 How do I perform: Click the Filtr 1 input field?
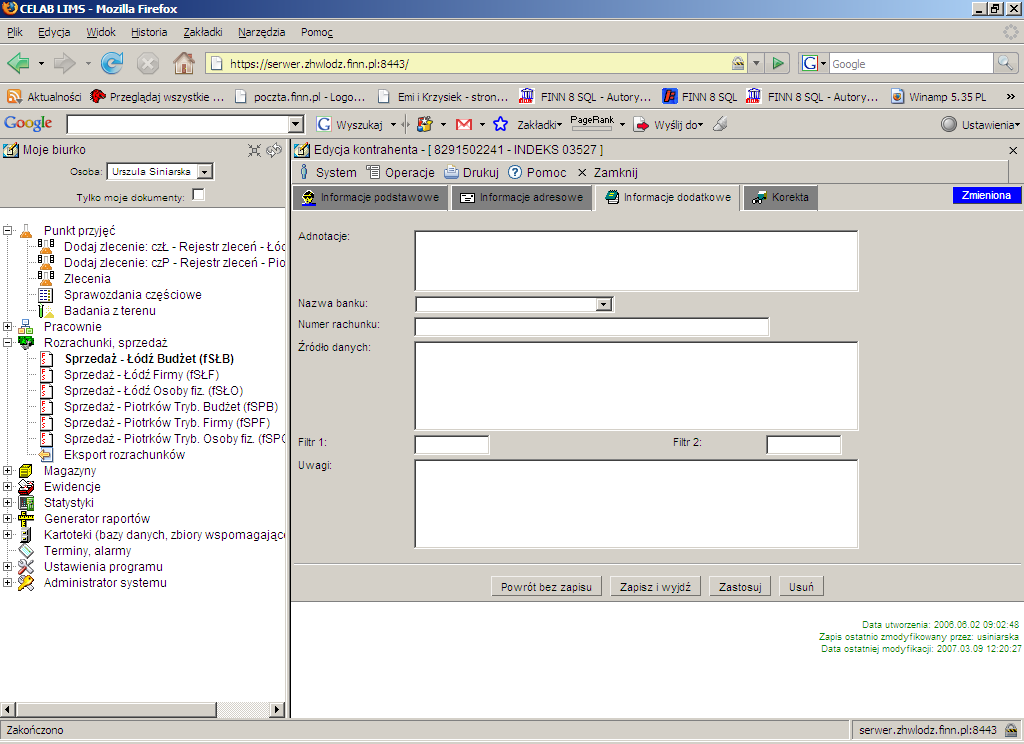[452, 445]
